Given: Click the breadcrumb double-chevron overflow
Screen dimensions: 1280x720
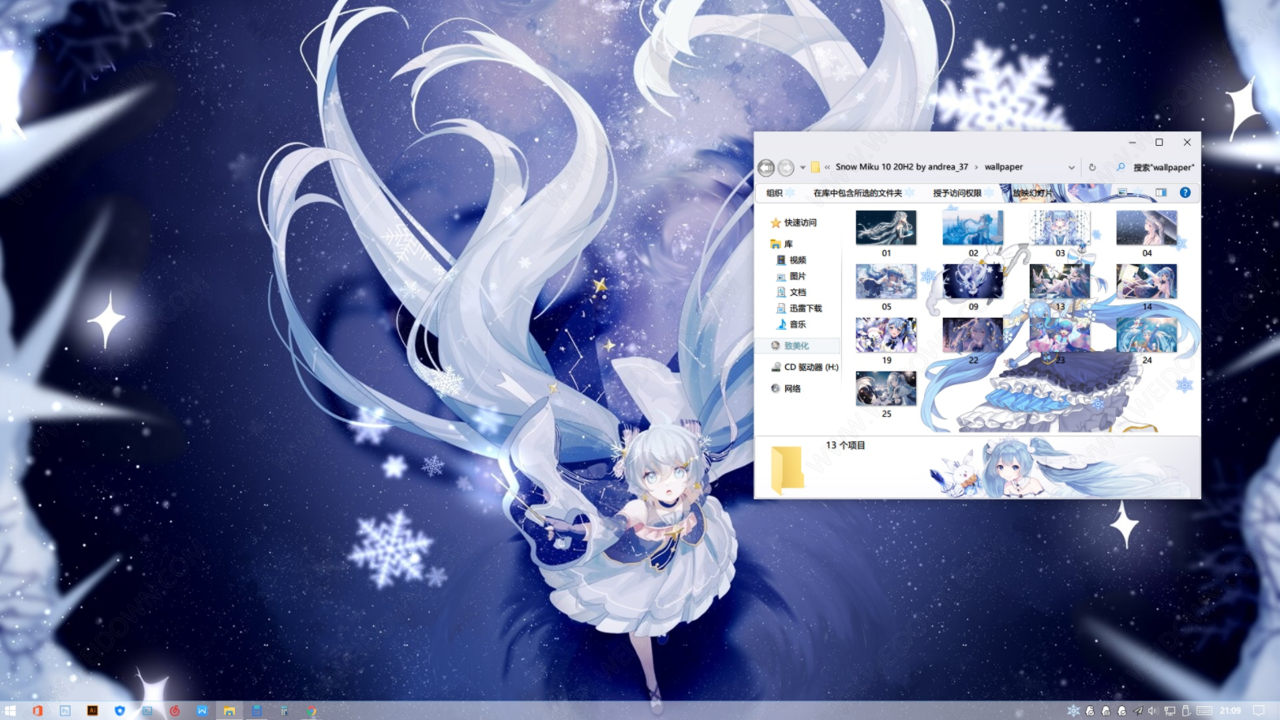Looking at the screenshot, I should point(827,168).
